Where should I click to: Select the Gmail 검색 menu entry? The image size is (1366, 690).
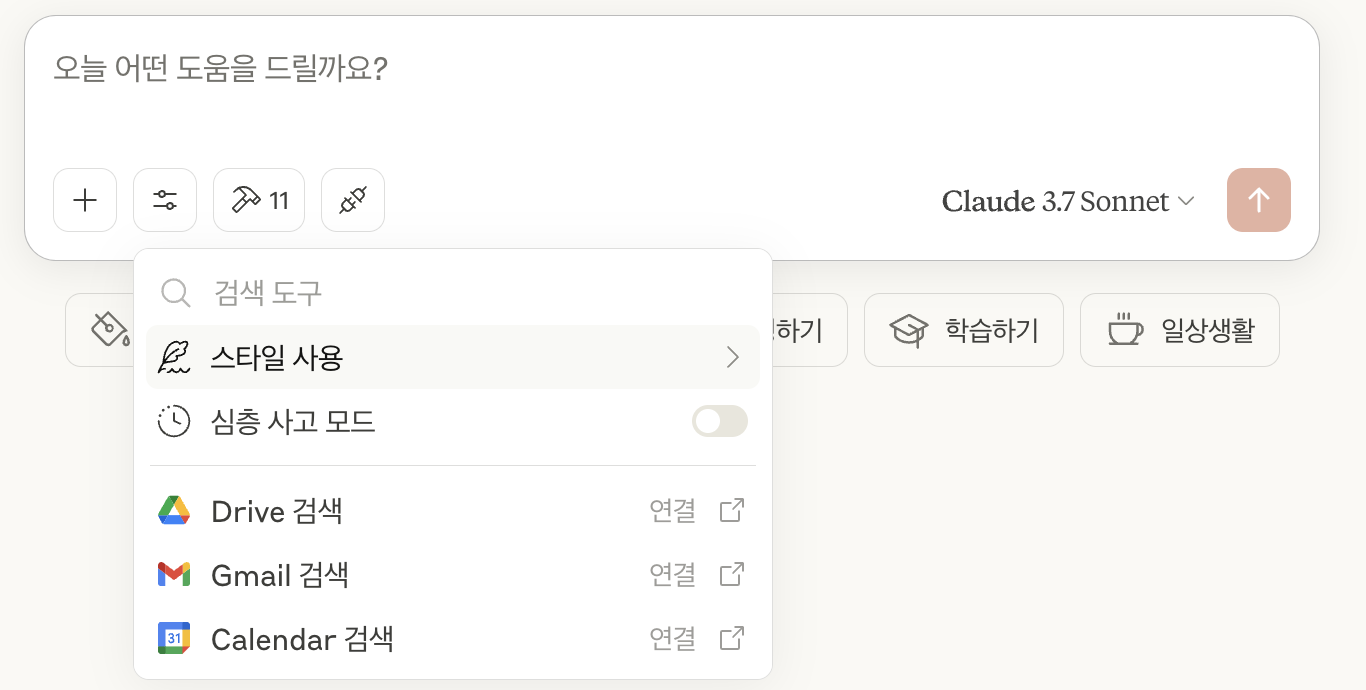tap(280, 575)
